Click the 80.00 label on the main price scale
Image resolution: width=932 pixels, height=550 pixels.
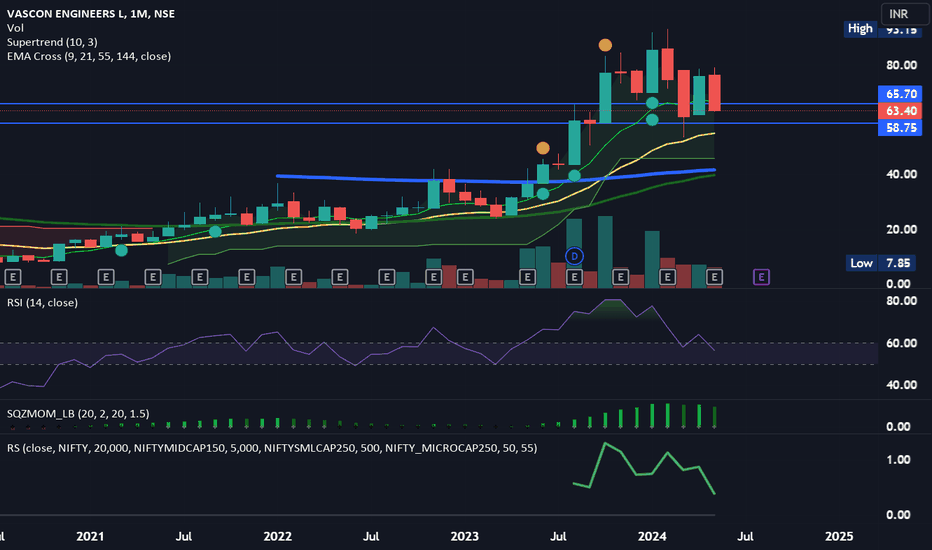pyautogui.click(x=902, y=65)
